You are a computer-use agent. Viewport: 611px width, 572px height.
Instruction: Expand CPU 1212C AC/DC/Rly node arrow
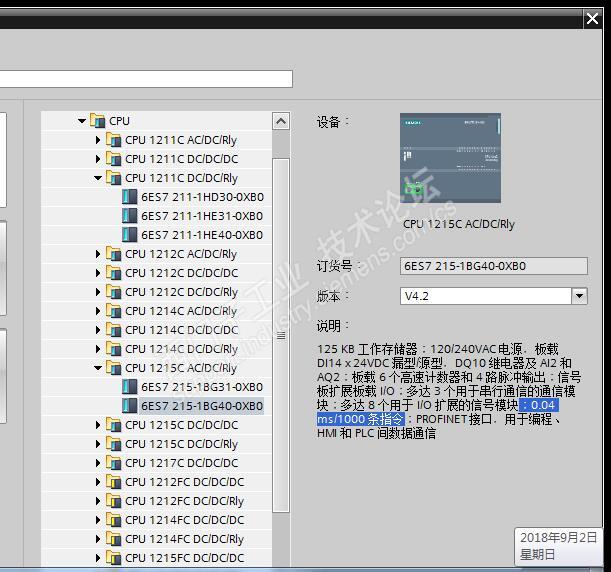point(98,254)
